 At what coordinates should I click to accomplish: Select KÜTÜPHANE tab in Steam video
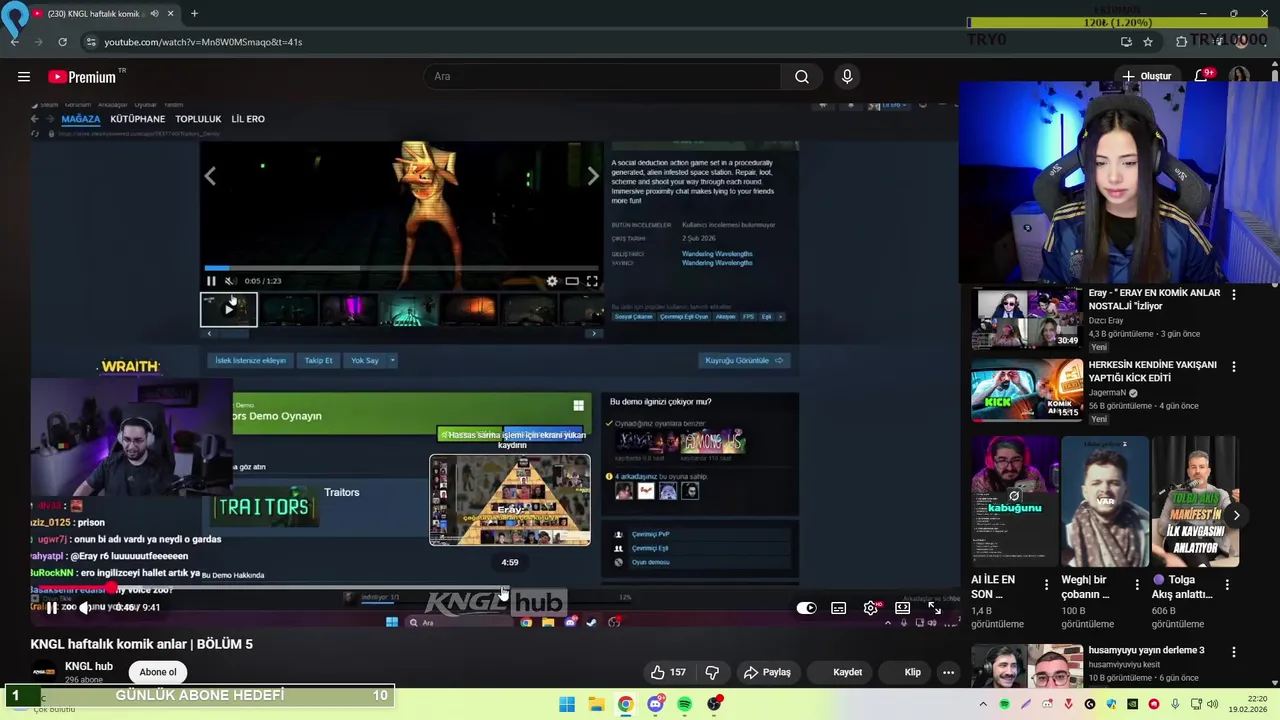[137, 119]
